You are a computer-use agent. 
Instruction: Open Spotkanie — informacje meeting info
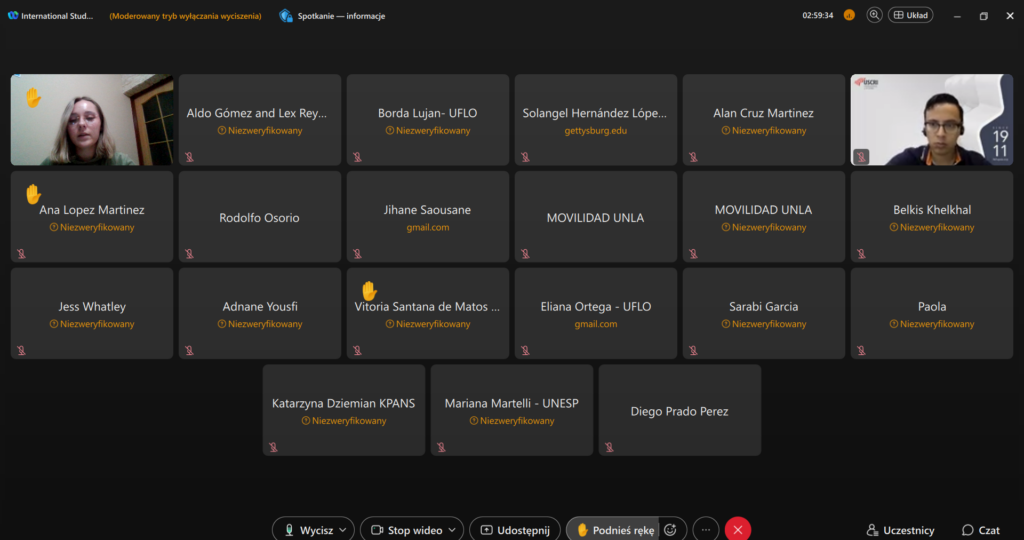[x=332, y=16]
